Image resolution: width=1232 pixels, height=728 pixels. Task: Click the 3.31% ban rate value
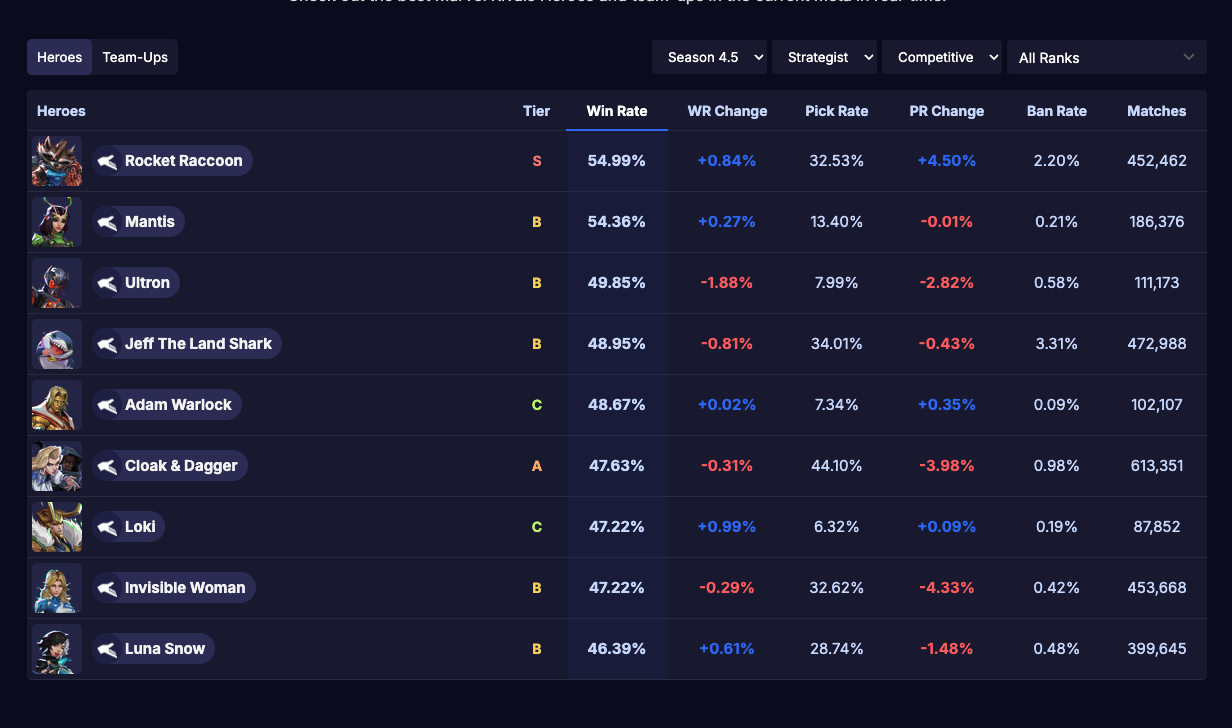(x=1057, y=344)
